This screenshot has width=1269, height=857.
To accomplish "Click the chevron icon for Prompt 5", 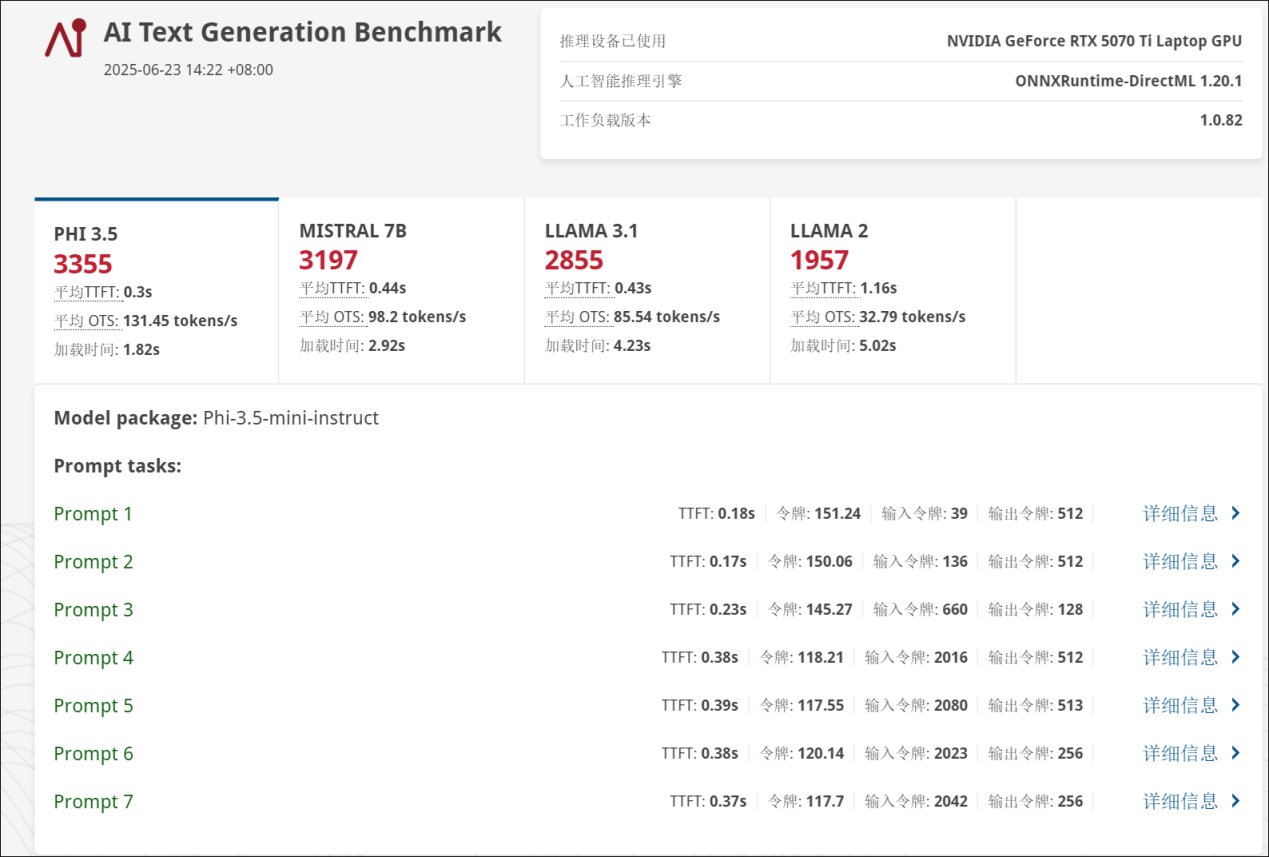I will coord(1236,705).
